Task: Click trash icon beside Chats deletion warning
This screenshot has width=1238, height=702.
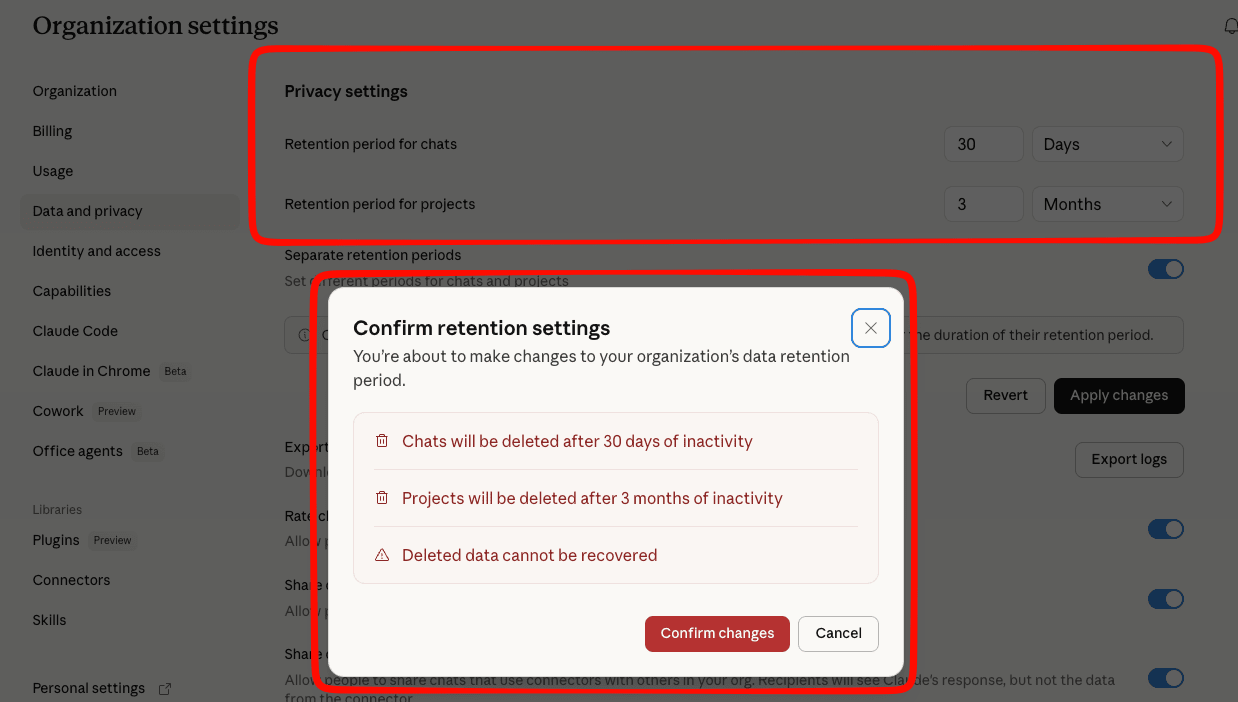Action: click(x=382, y=441)
